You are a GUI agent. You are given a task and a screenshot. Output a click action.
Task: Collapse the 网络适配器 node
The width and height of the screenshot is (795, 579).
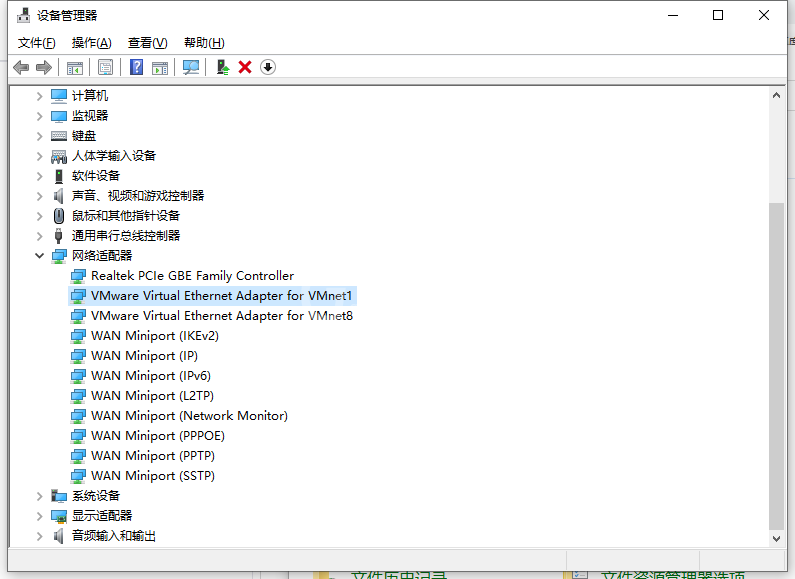pyautogui.click(x=40, y=256)
